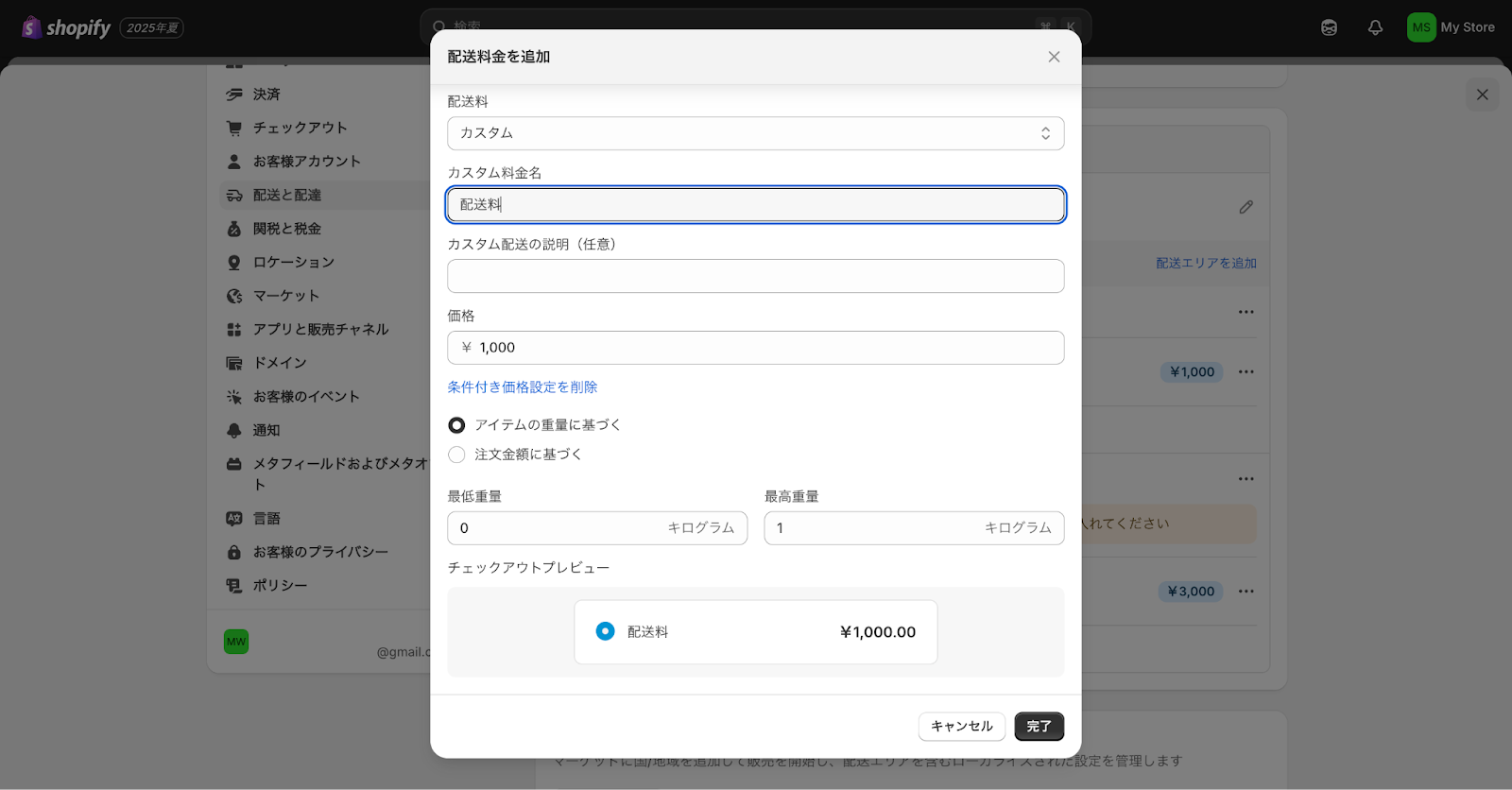Click the アプリと販売チャネル grid icon

tap(234, 330)
